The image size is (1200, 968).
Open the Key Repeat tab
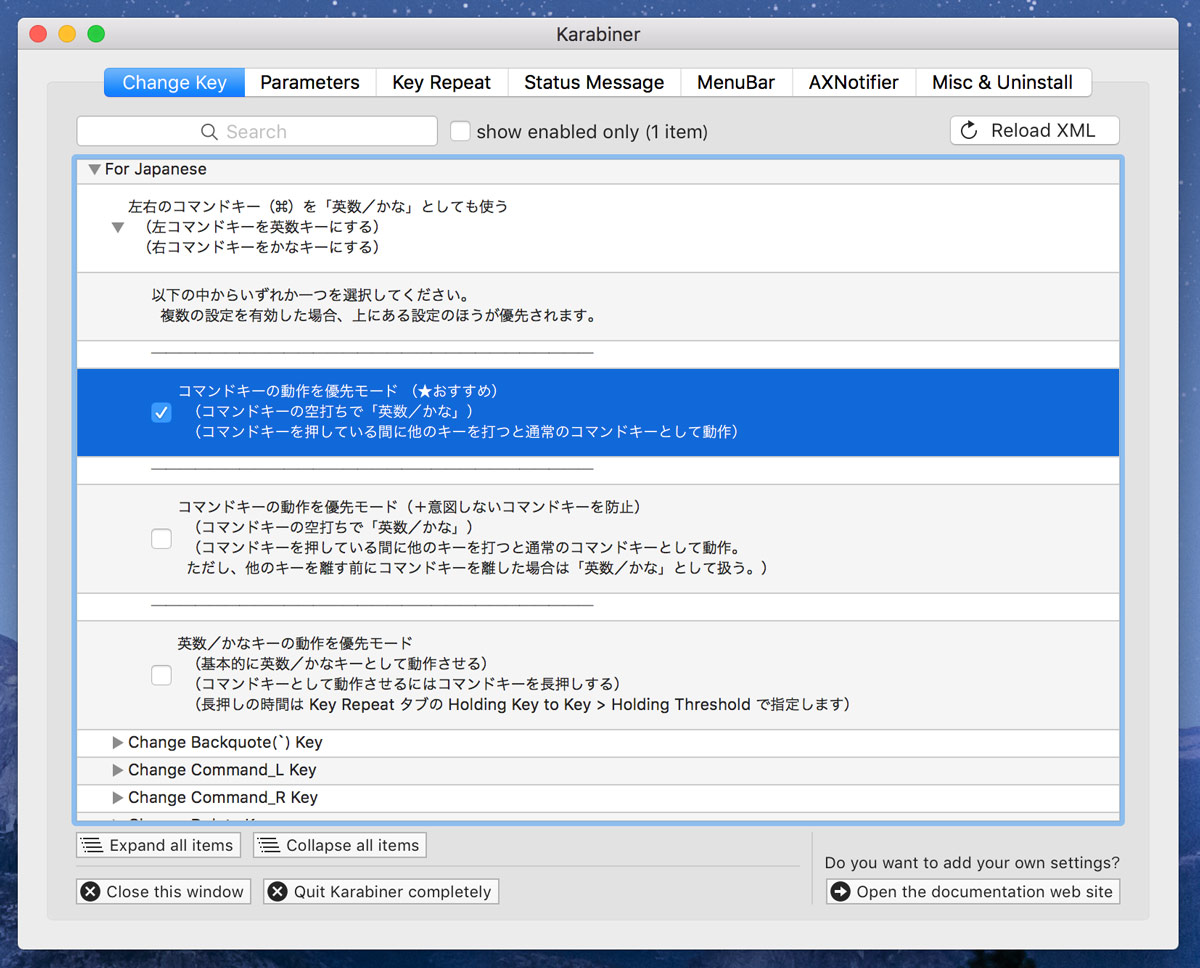442,83
